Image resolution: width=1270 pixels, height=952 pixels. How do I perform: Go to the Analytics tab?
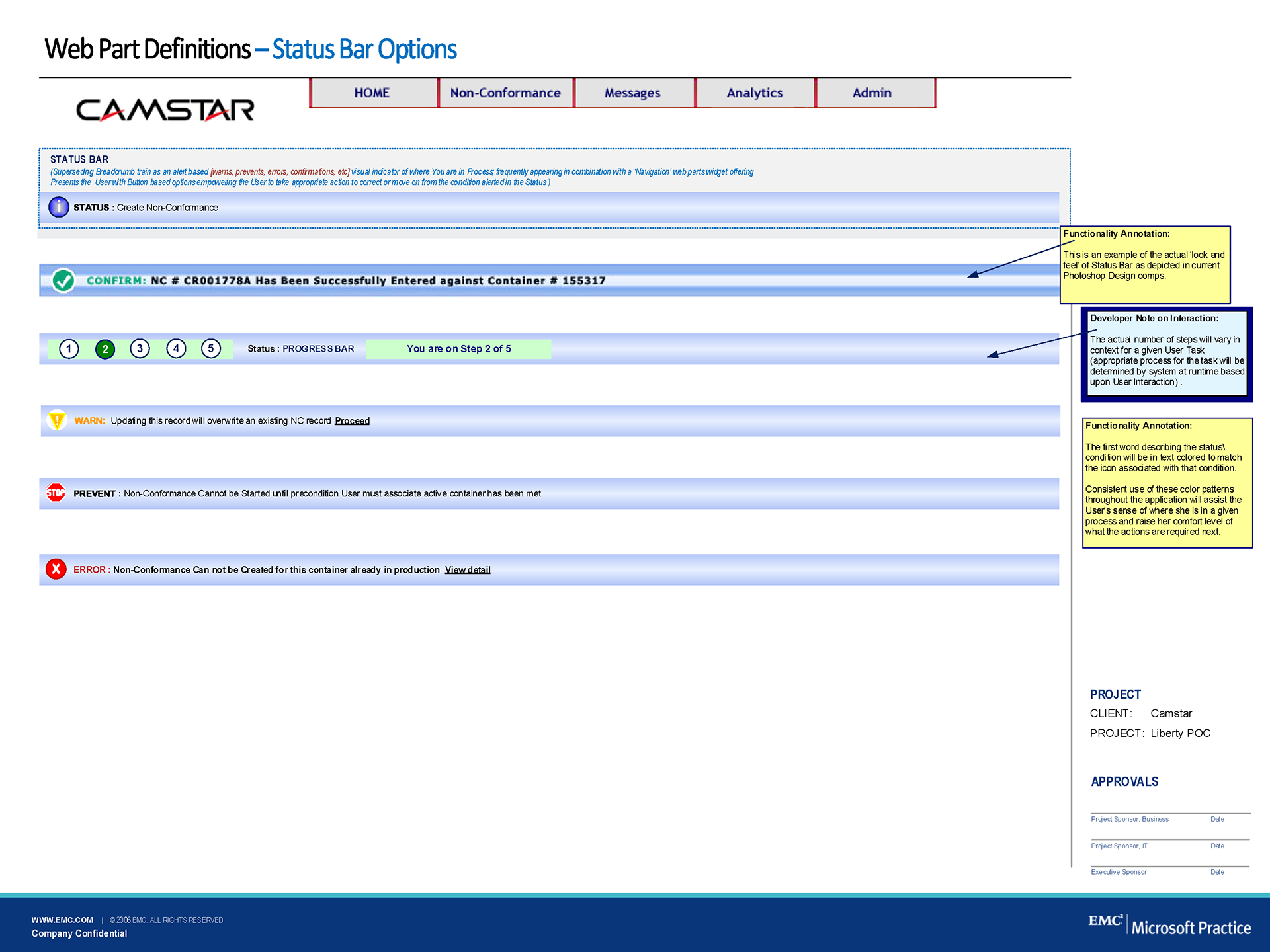click(755, 93)
